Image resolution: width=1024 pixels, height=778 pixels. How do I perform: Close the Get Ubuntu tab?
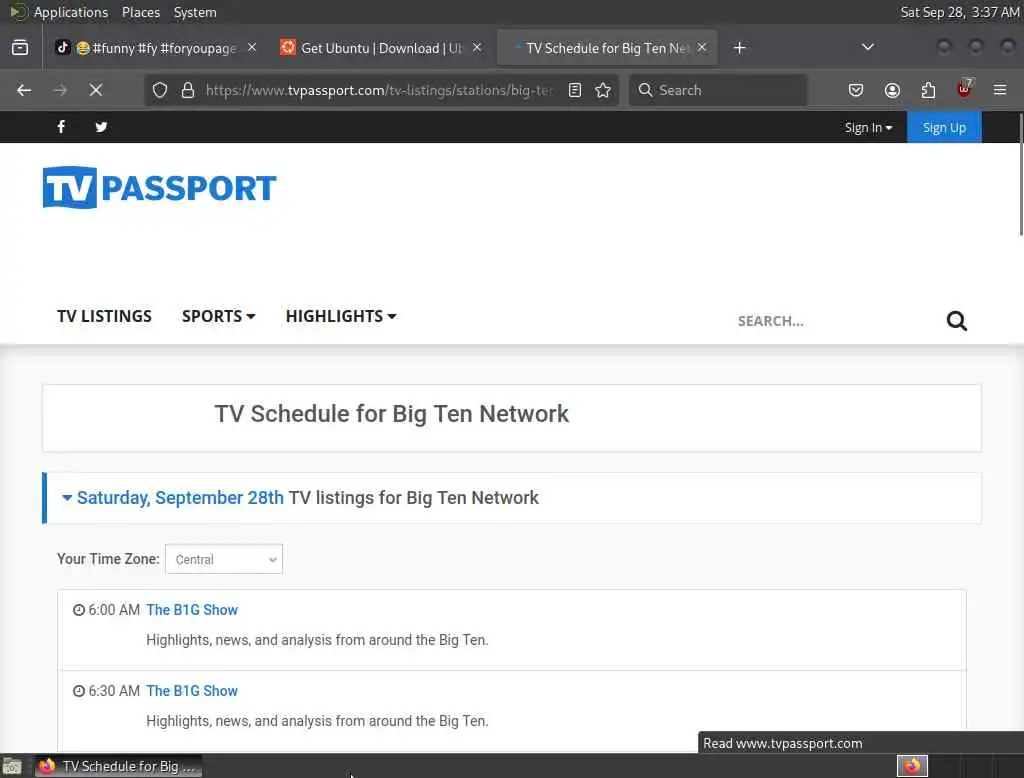coord(477,48)
